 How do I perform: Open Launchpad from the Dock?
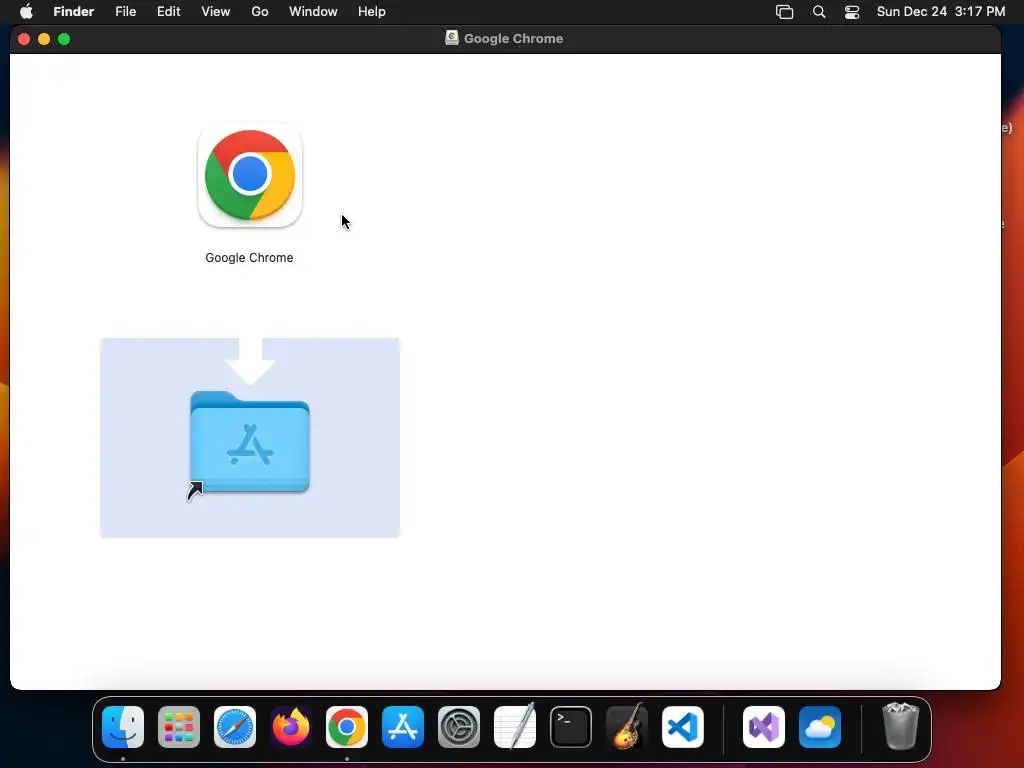point(179,727)
